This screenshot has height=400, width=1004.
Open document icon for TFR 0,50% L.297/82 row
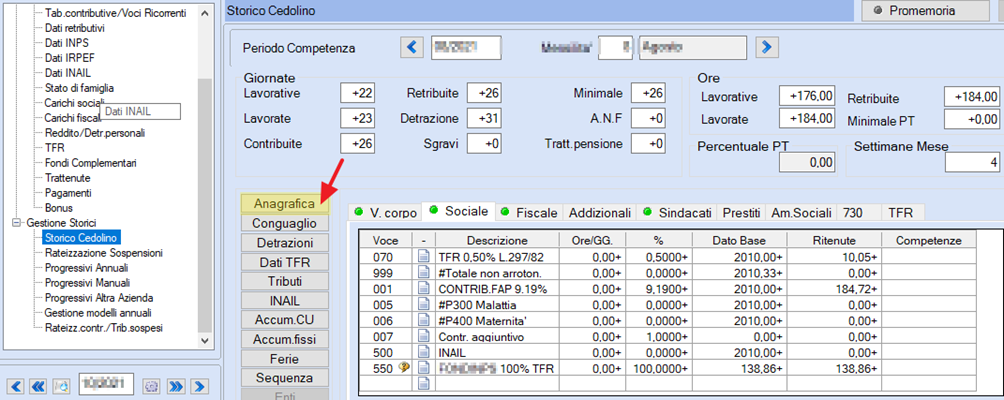[423, 257]
